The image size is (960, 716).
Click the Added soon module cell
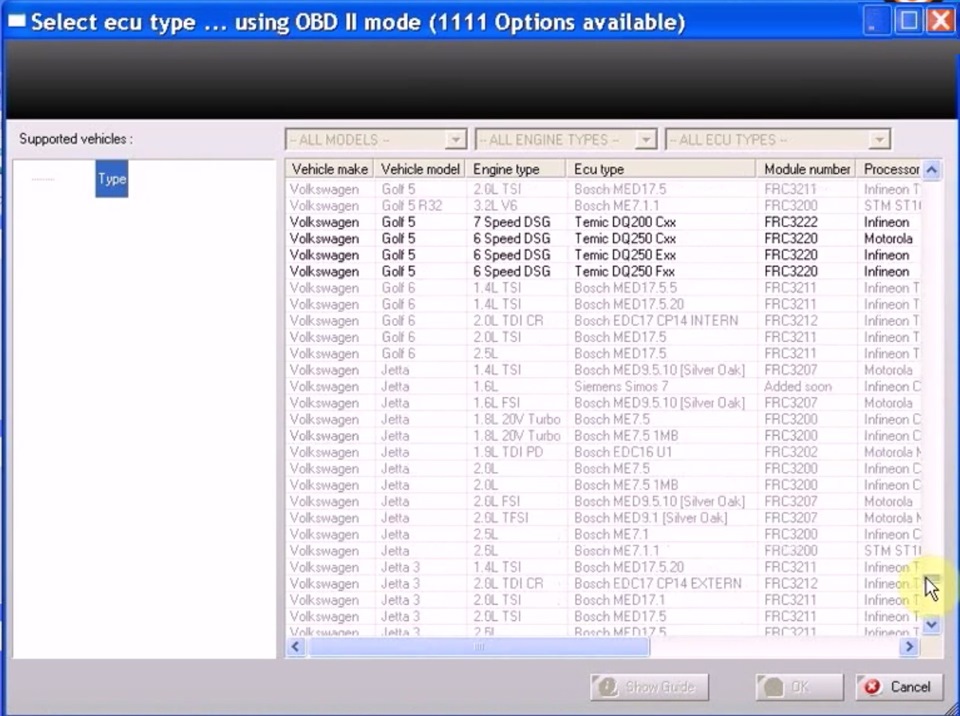[x=798, y=386]
